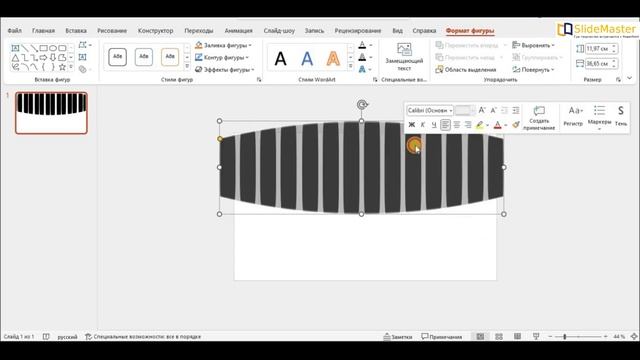Apply the black WordArt style A
This screenshot has width=640, height=360.
(x=280, y=59)
